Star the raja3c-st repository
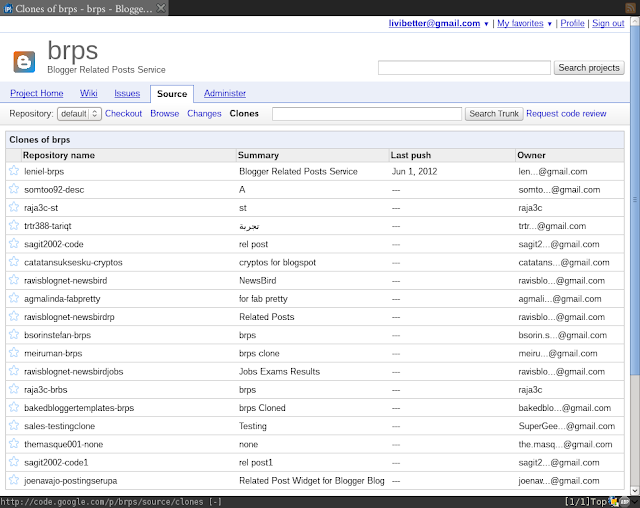Image resolution: width=640 pixels, height=508 pixels. click(x=14, y=207)
